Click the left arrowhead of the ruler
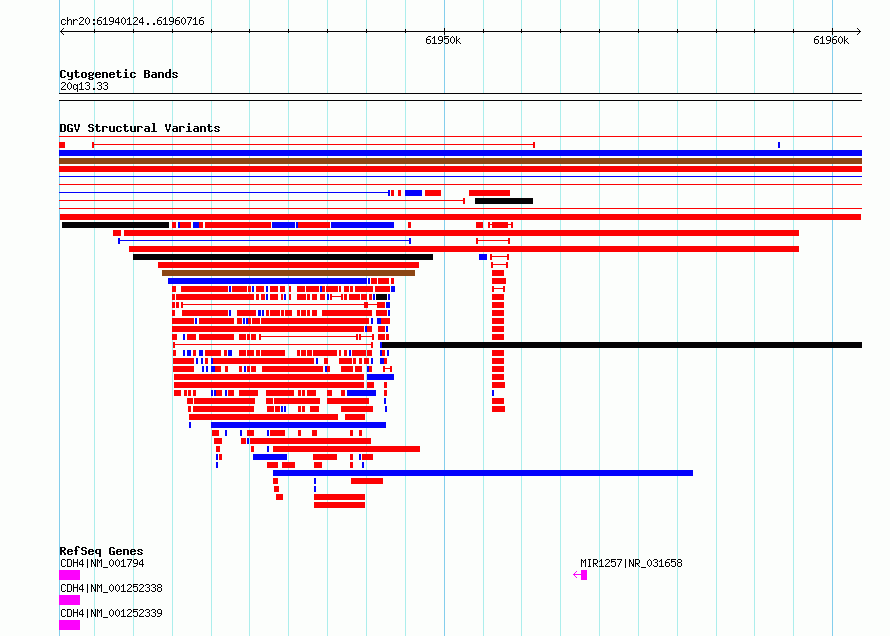This screenshot has height=636, width=890. pyautogui.click(x=62, y=32)
